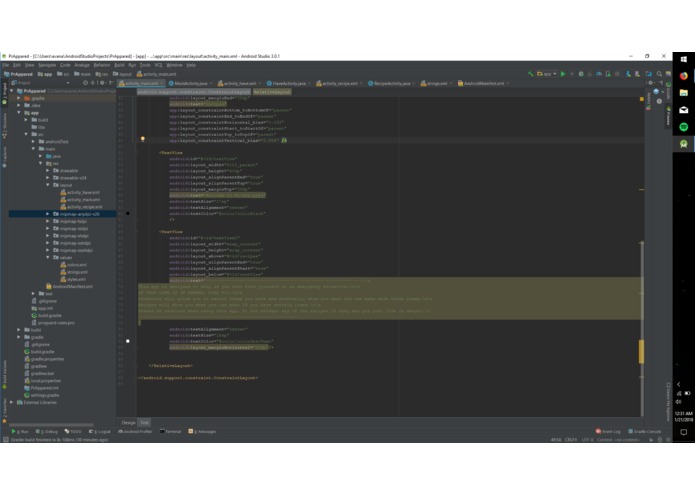Expand the drawable folder
The width and height of the screenshot is (695, 494).
pos(48,171)
